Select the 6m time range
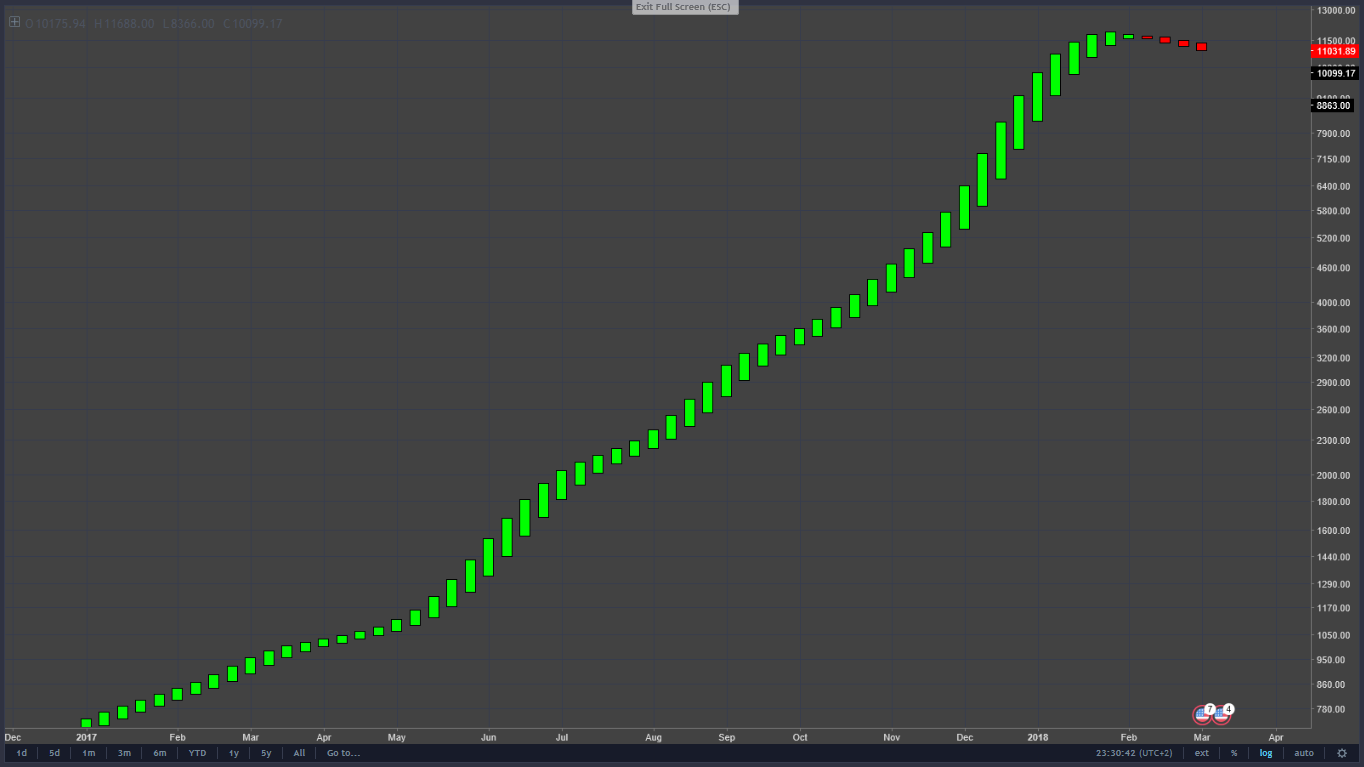 [160, 753]
